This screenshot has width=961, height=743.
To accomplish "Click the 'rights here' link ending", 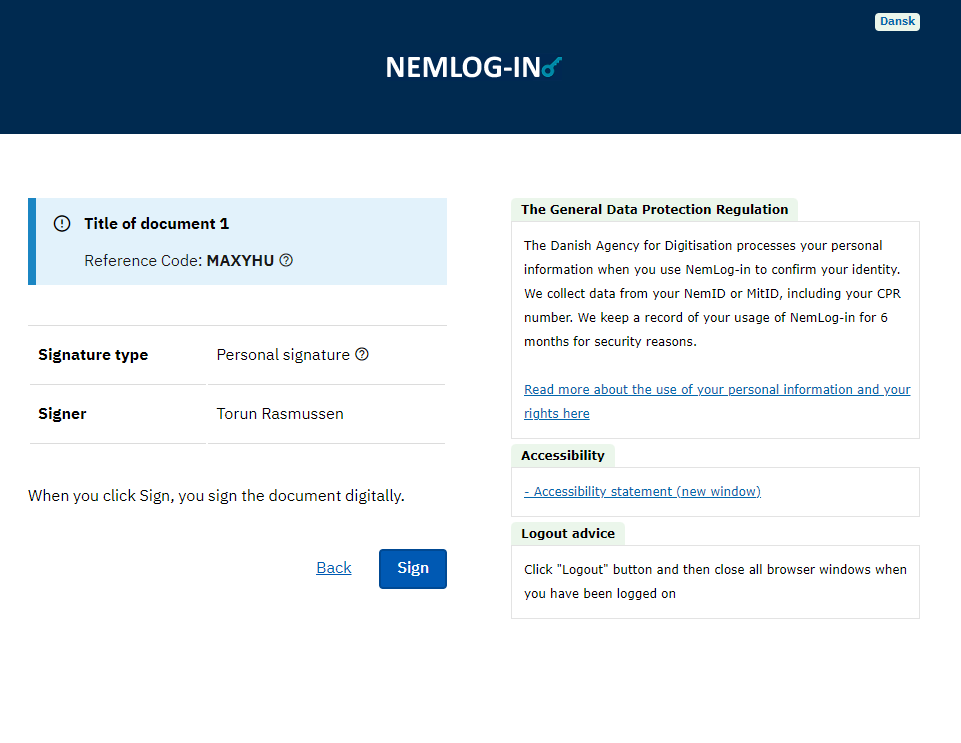I will click(556, 413).
